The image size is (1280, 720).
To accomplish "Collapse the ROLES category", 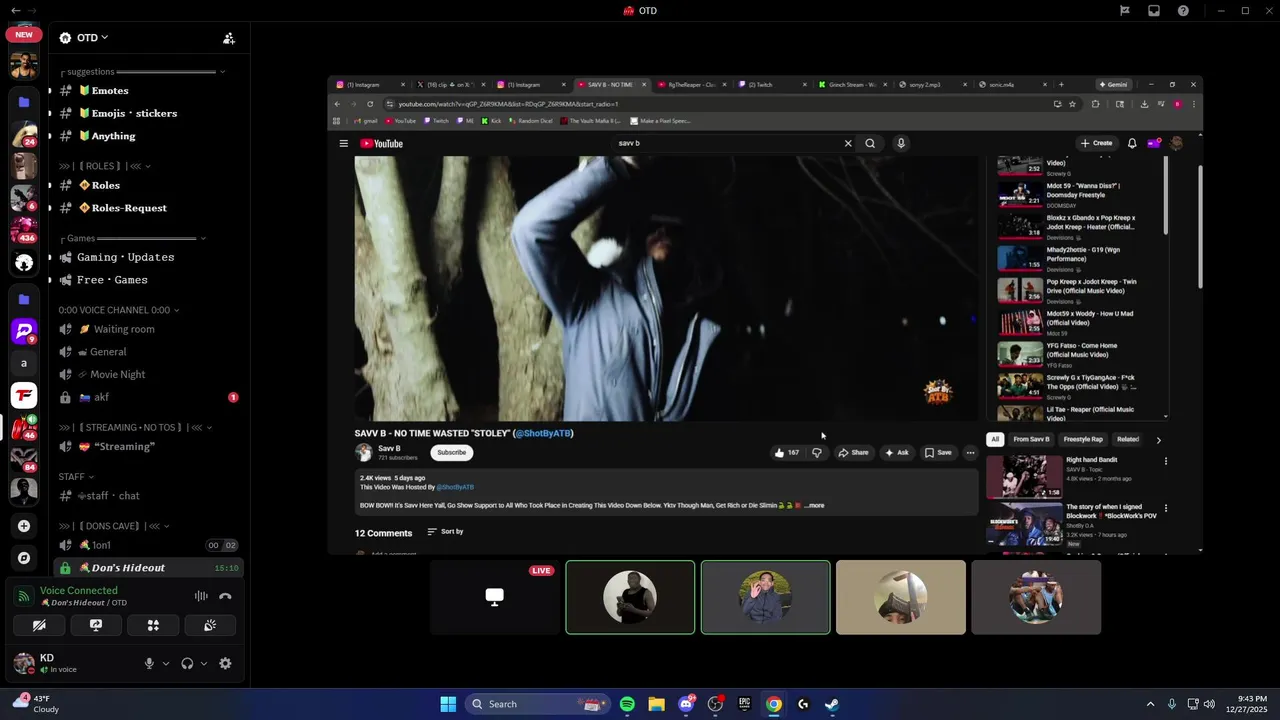I will tap(105, 166).
